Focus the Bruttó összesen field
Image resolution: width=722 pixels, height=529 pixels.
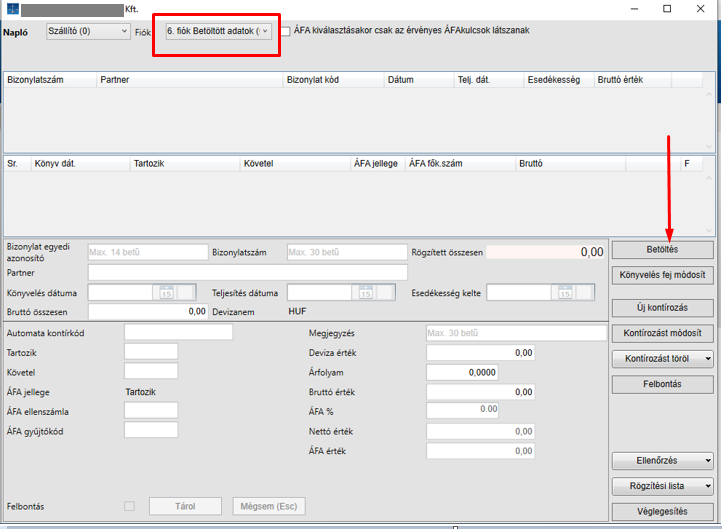click(148, 312)
